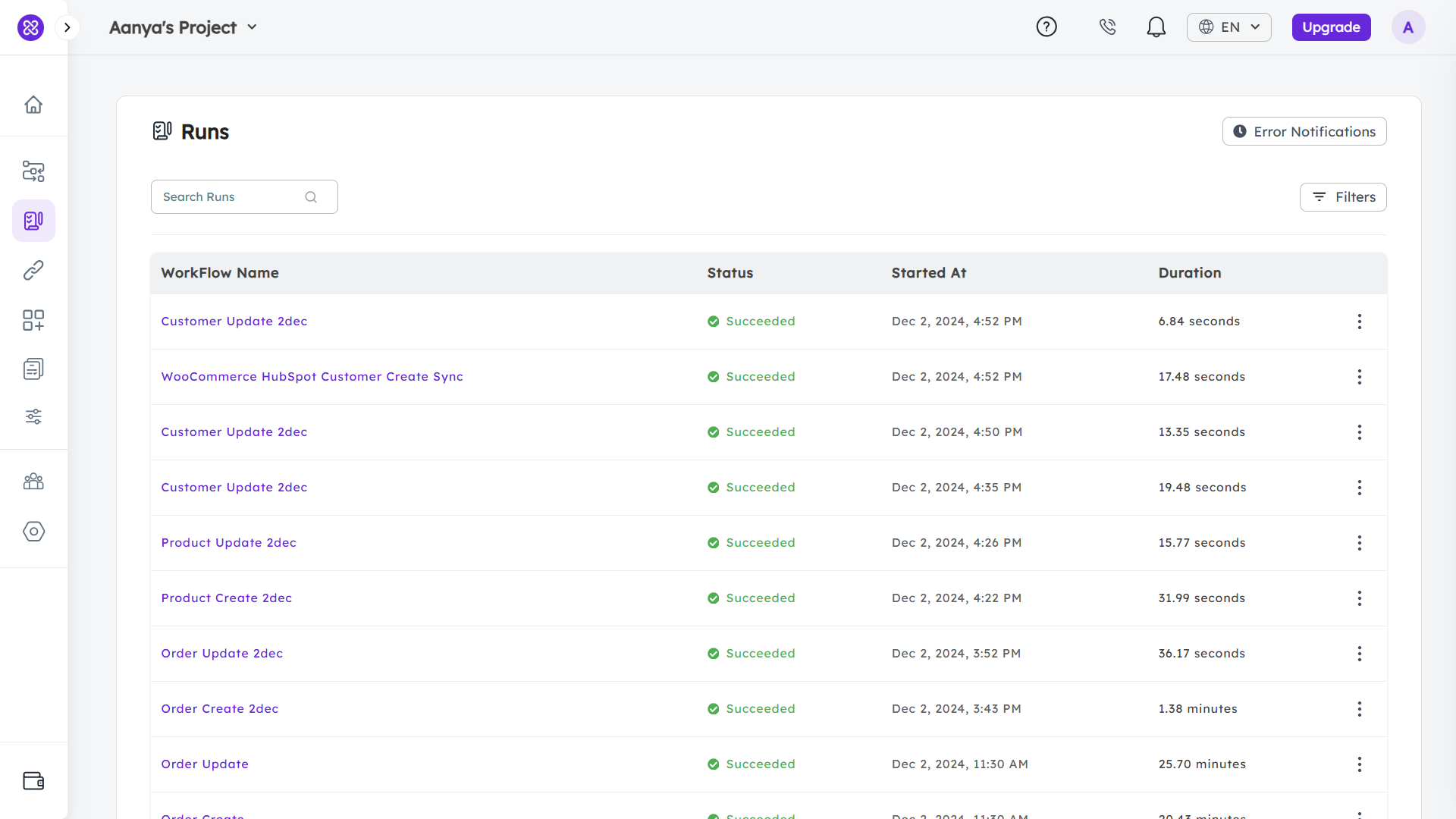1456x819 pixels.
Task: Open the Filters menu
Action: coord(1343,196)
